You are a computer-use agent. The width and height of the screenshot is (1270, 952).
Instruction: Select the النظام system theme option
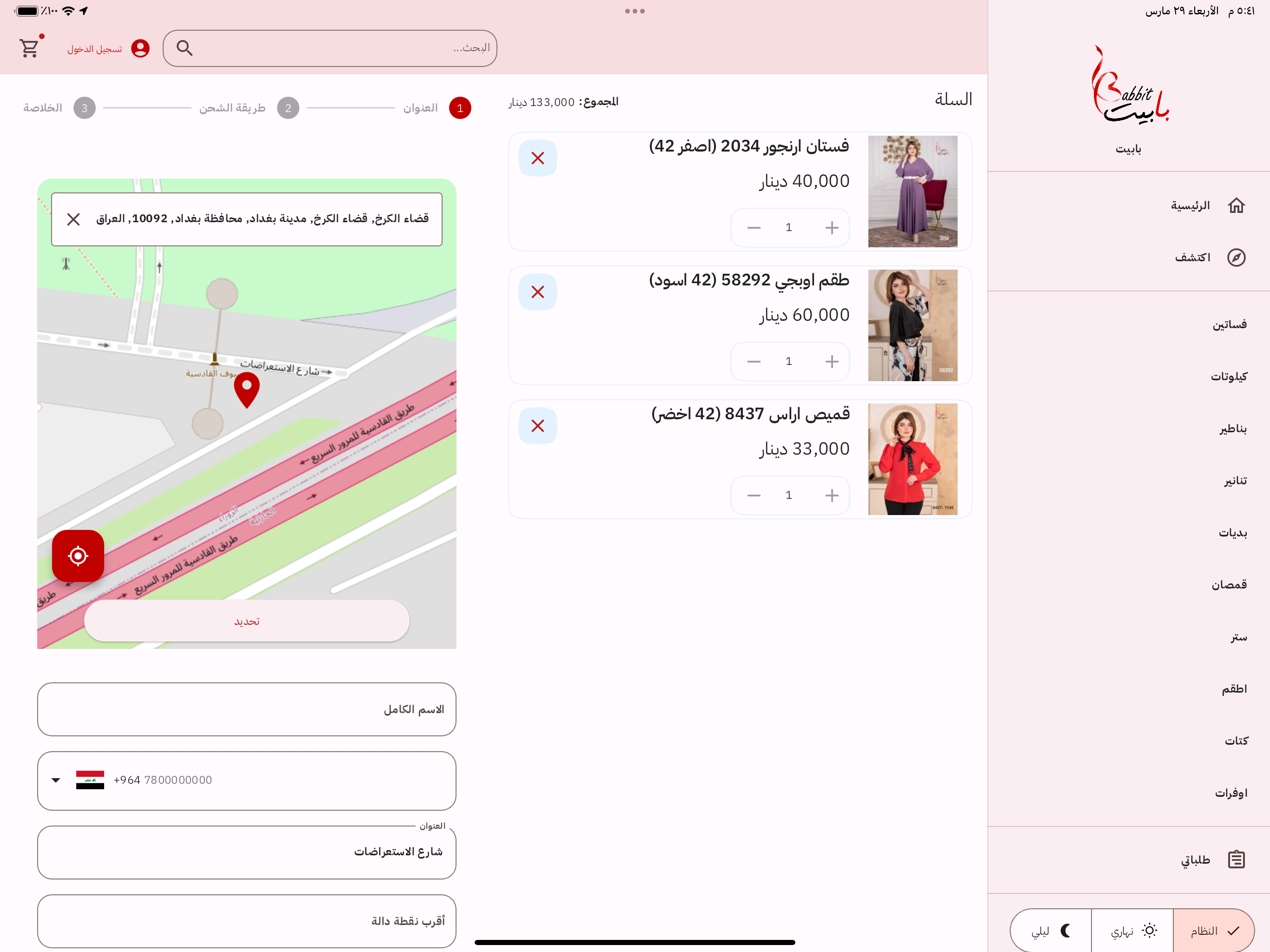(1214, 931)
